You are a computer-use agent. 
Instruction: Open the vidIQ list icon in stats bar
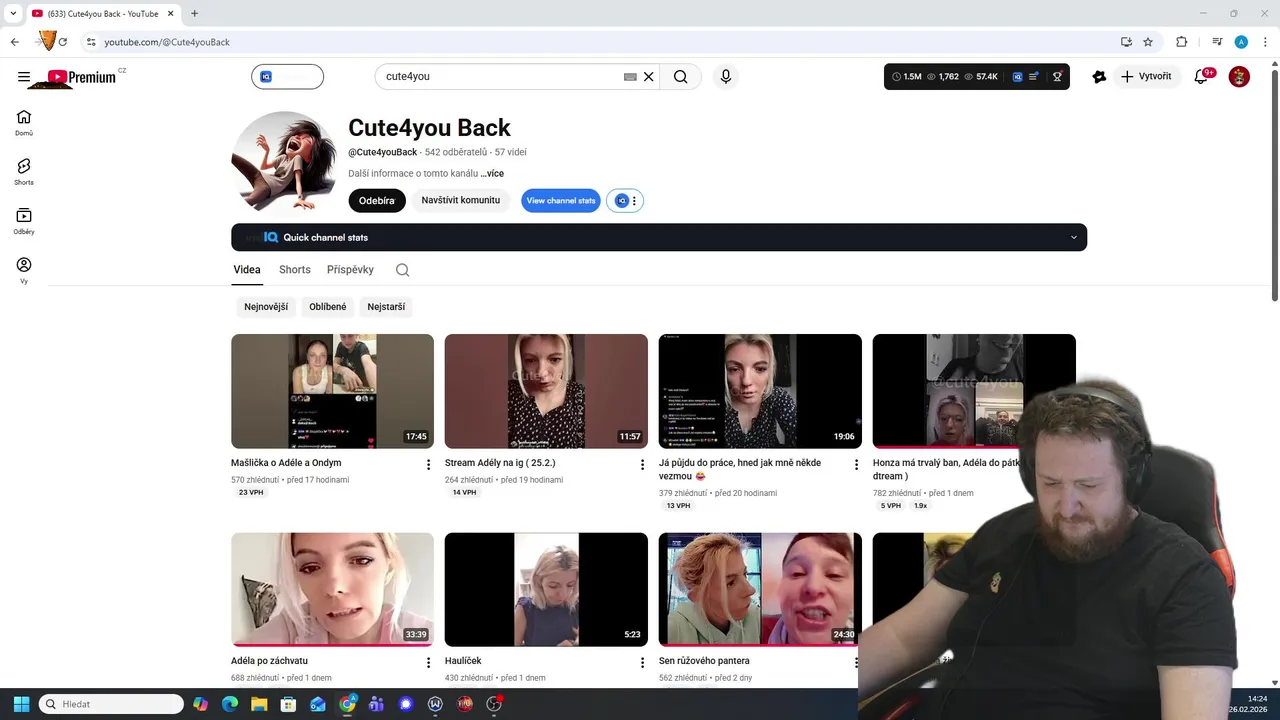click(1034, 77)
